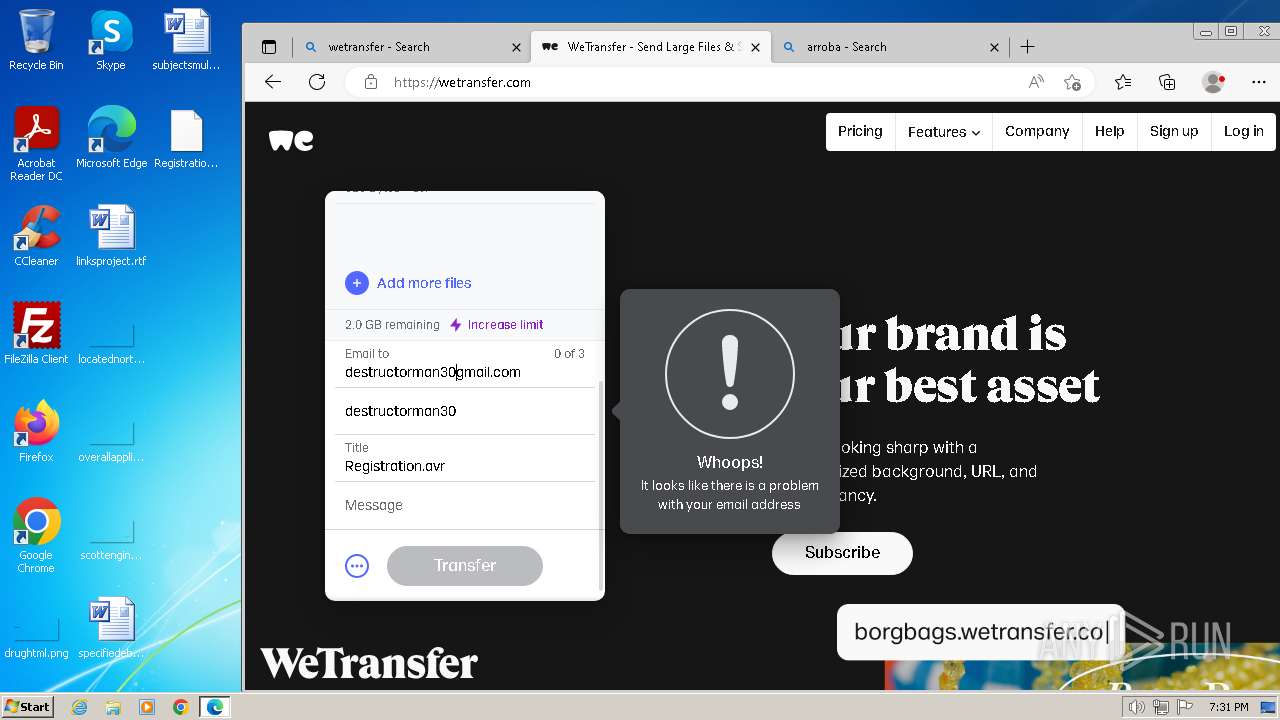This screenshot has width=1280, height=720.
Task: Open the Edge profile avatar
Action: tap(1213, 82)
